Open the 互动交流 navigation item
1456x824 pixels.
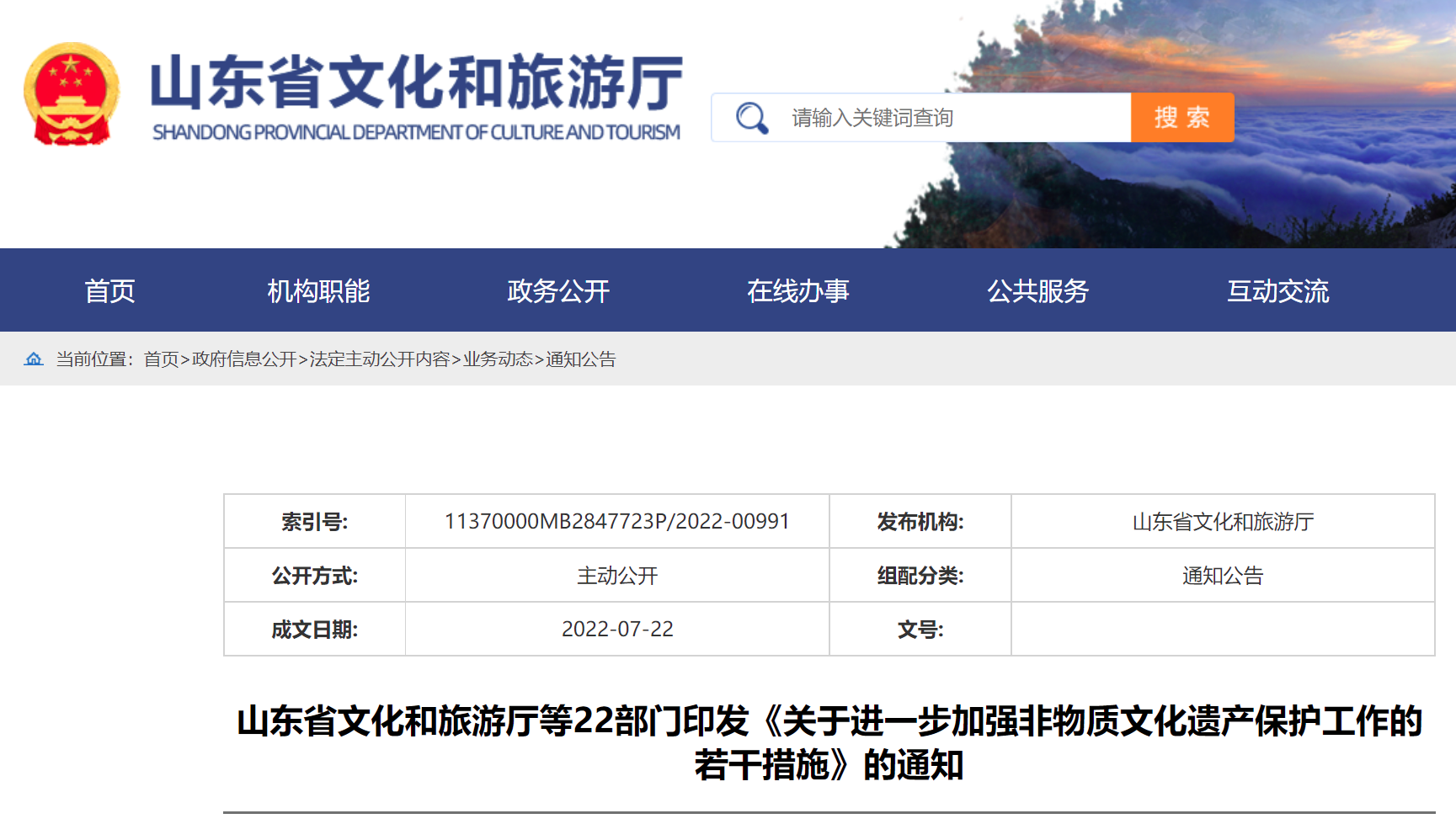[1278, 291]
